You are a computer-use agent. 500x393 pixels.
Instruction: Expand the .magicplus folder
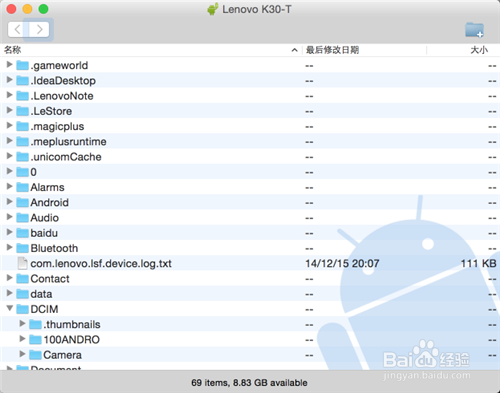[10, 125]
